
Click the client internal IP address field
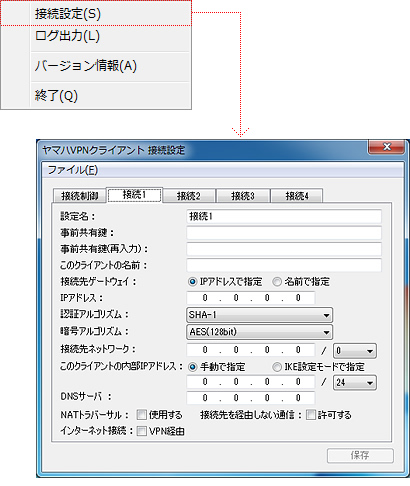[x=251, y=382]
